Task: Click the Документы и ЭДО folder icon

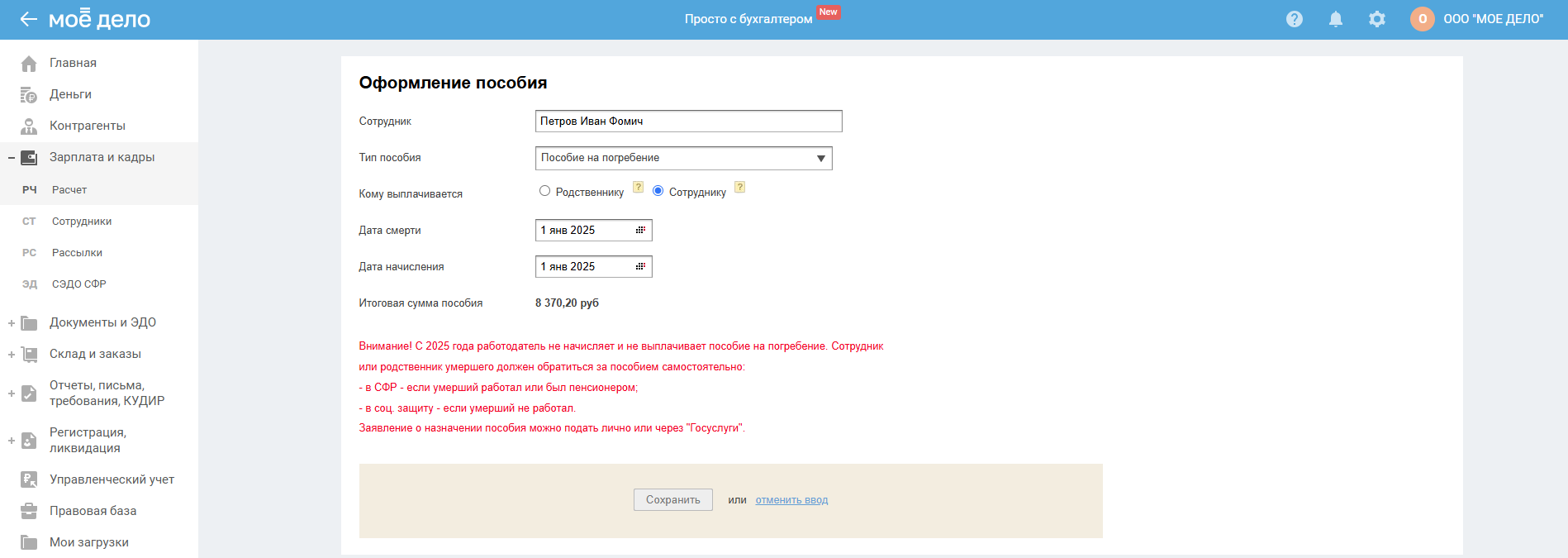Action: (29, 323)
